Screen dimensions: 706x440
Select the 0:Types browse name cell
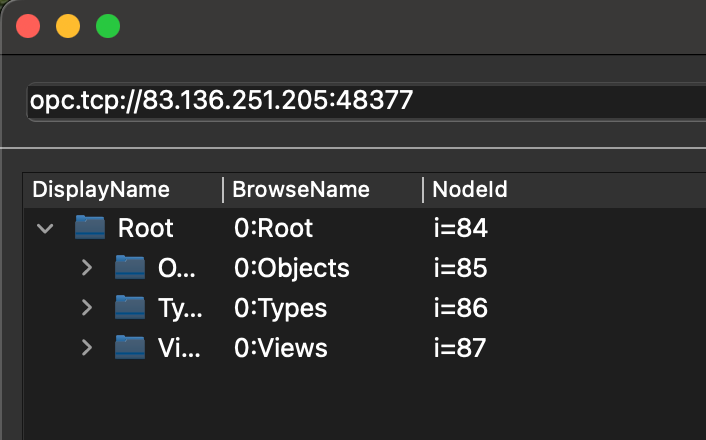pyautogui.click(x=281, y=308)
